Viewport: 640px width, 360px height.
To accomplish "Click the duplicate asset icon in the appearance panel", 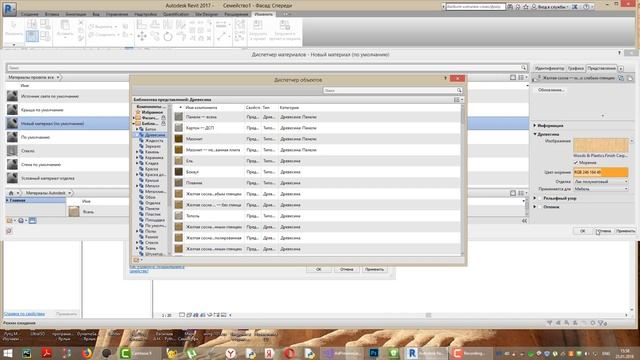I will pos(630,78).
